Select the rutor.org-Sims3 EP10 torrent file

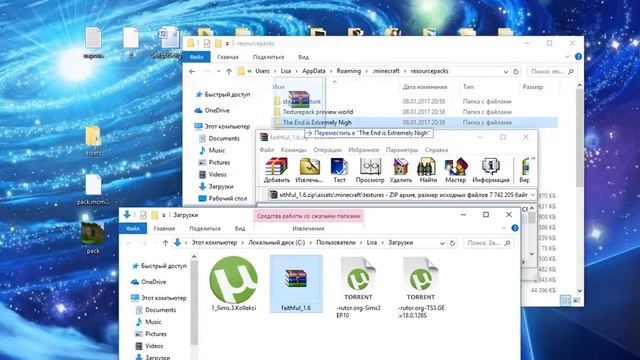(358, 287)
